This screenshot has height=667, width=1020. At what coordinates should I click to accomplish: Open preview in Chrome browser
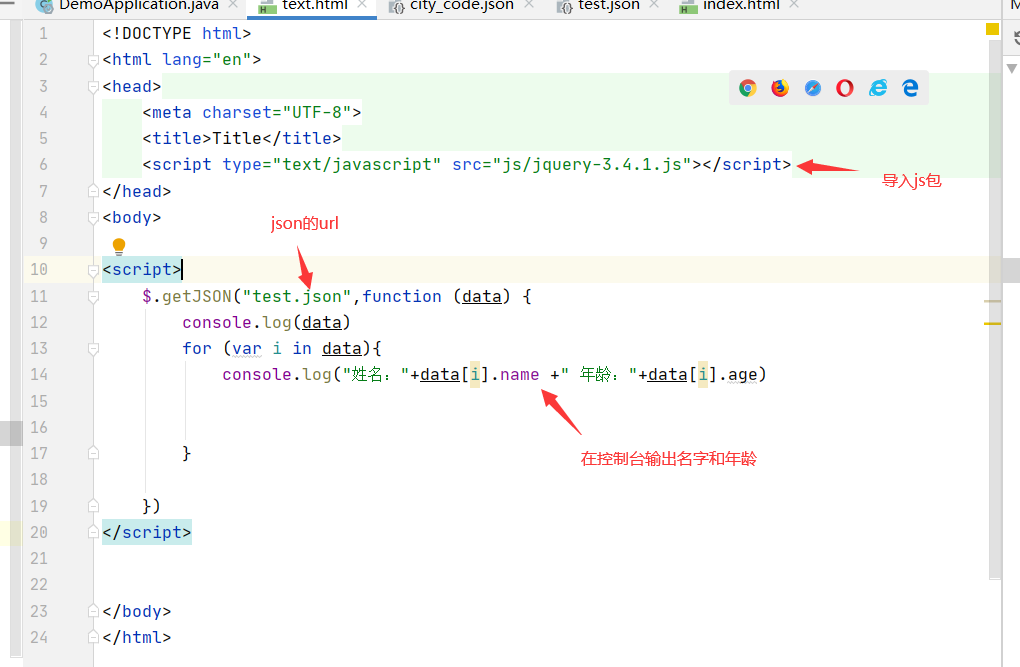(x=747, y=88)
